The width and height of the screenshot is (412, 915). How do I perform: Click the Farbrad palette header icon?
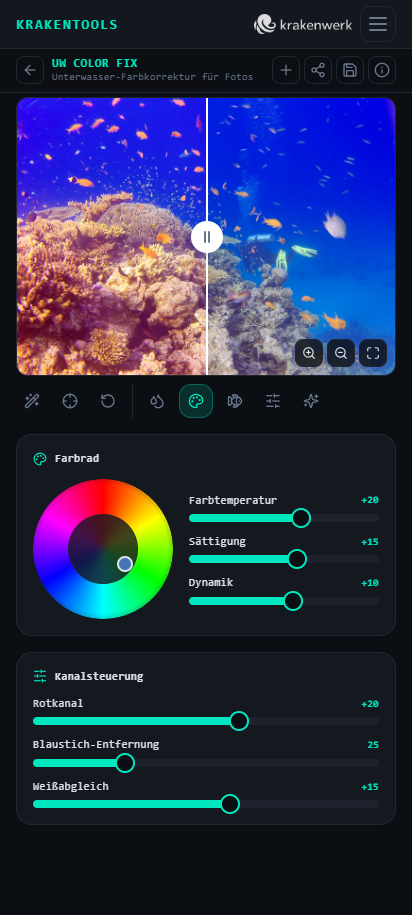pos(40,459)
